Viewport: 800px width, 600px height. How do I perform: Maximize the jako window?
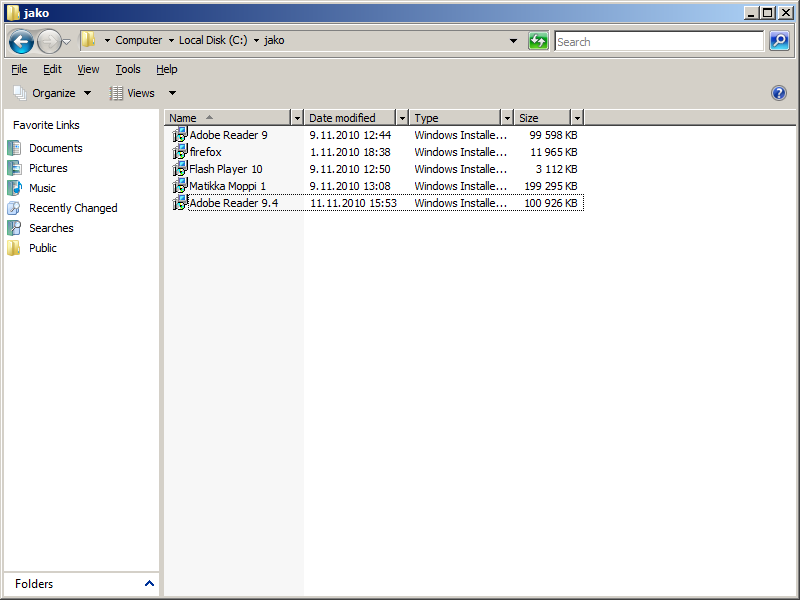click(767, 13)
